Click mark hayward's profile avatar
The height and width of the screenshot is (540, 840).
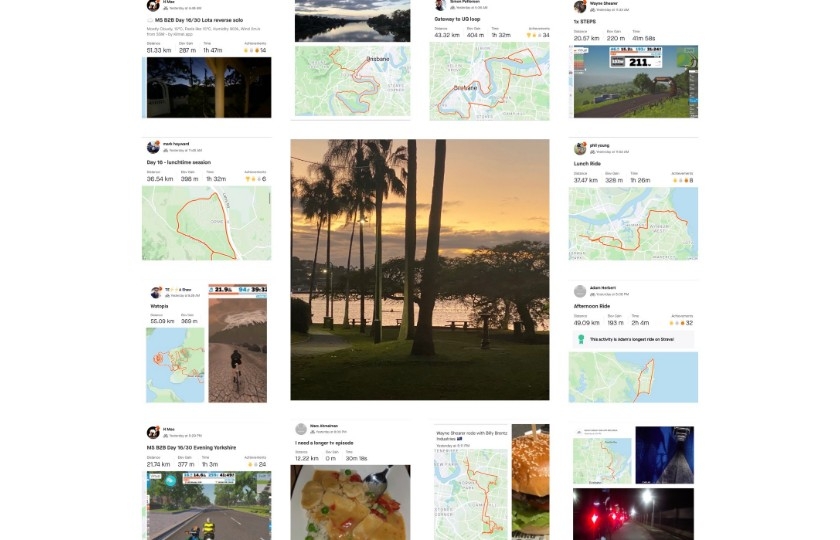click(x=153, y=147)
